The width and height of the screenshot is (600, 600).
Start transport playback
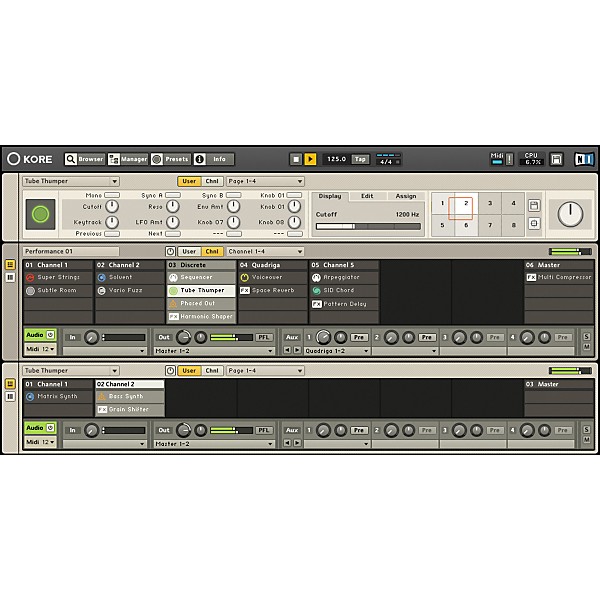[x=310, y=159]
